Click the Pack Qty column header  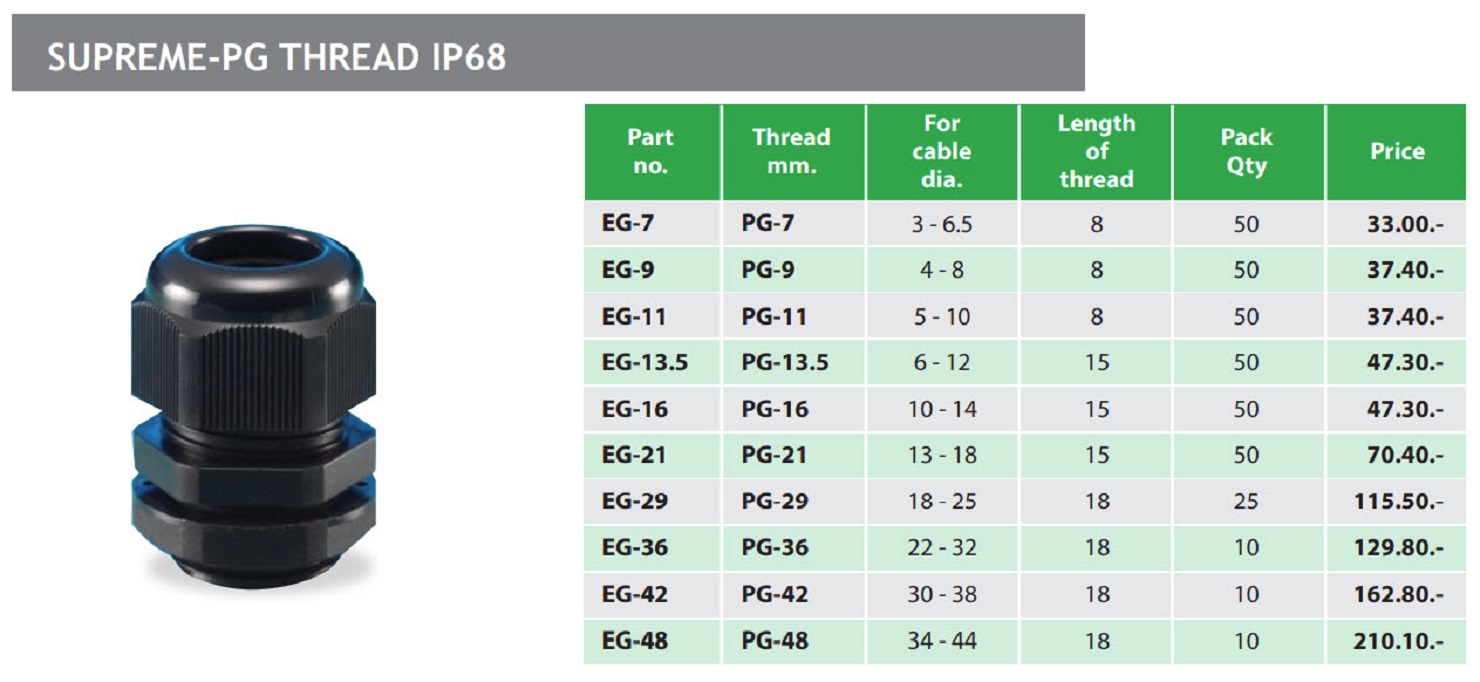1246,152
